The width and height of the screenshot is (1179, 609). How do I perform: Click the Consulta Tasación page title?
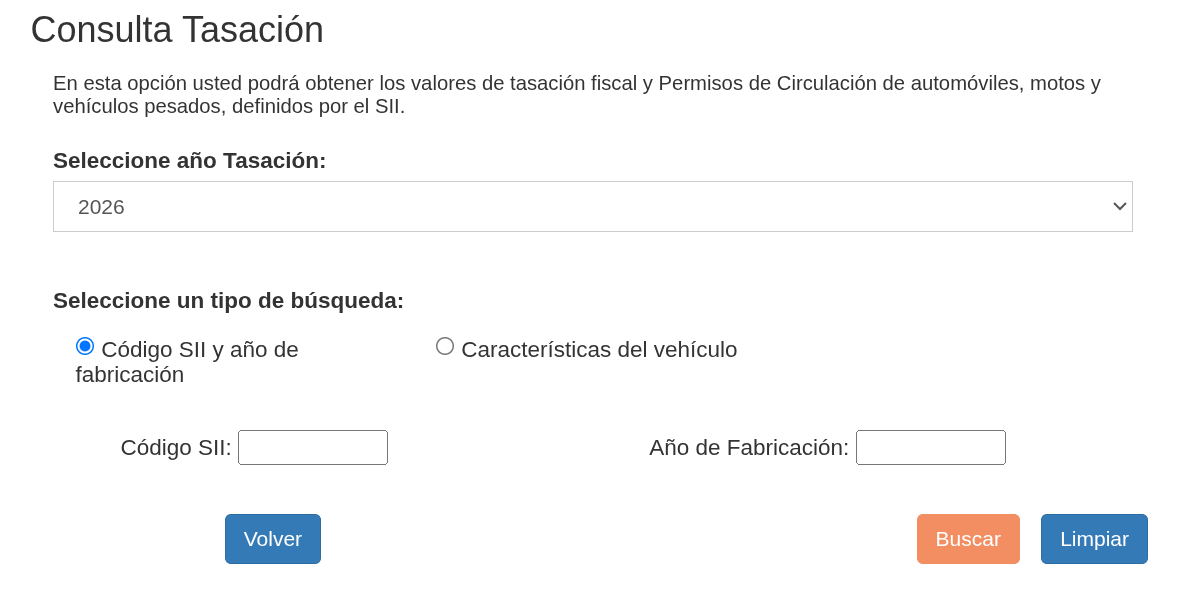pyautogui.click(x=177, y=29)
